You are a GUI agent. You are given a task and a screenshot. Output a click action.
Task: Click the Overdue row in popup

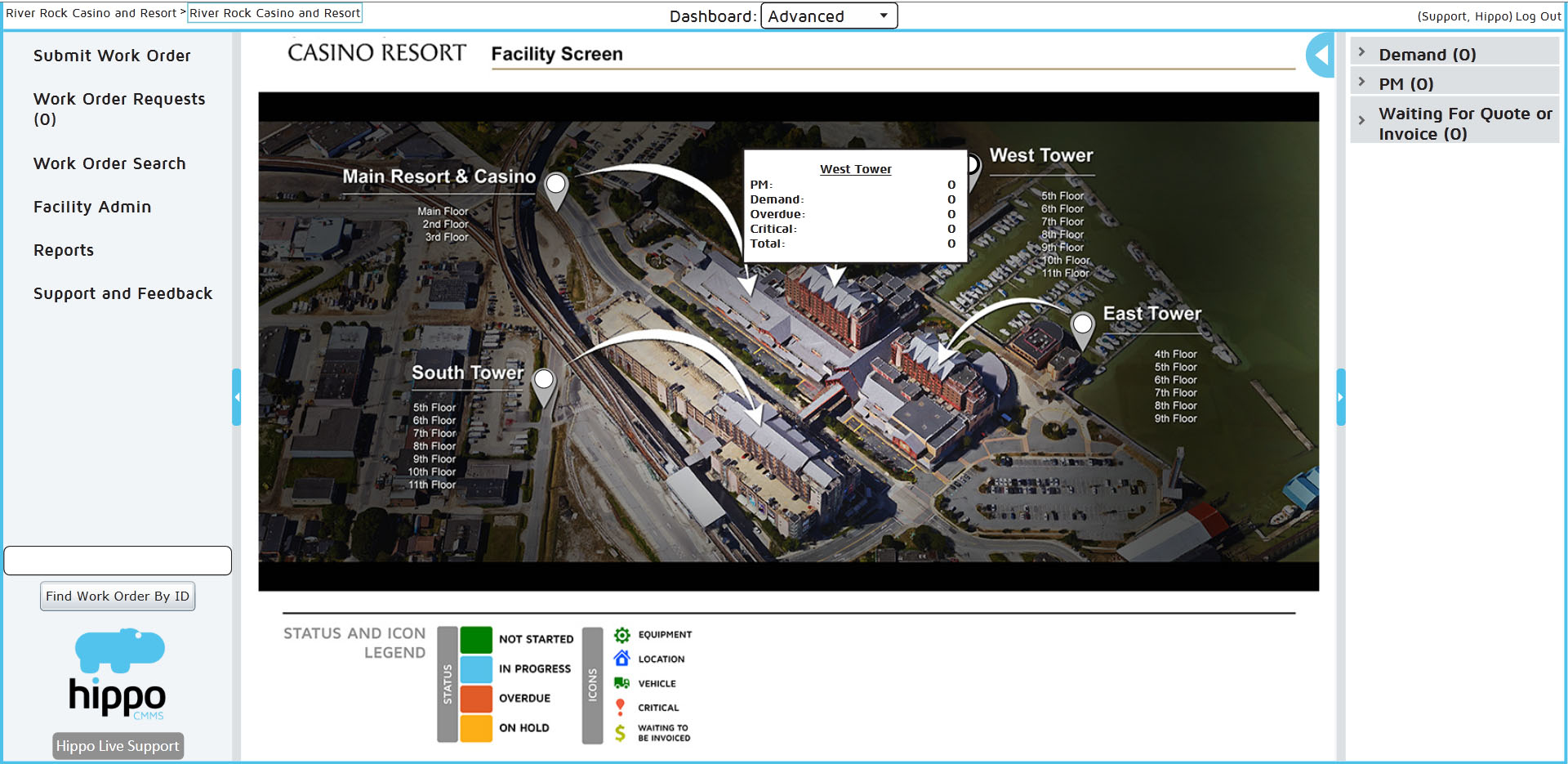853,214
